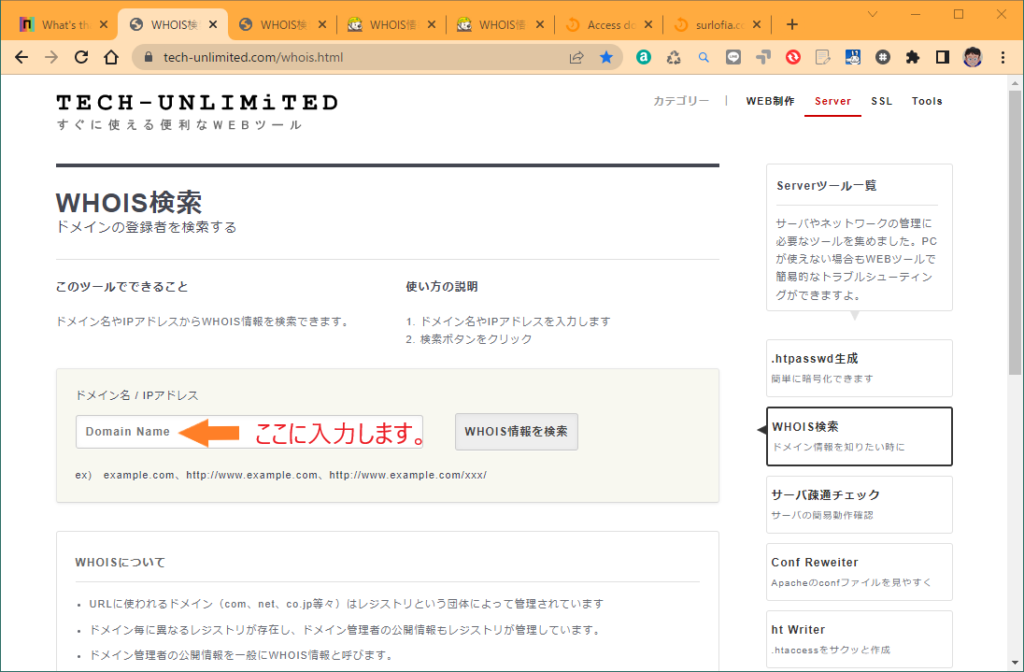Open the magnifier search extension icon
The image size is (1024, 672).
click(x=705, y=57)
